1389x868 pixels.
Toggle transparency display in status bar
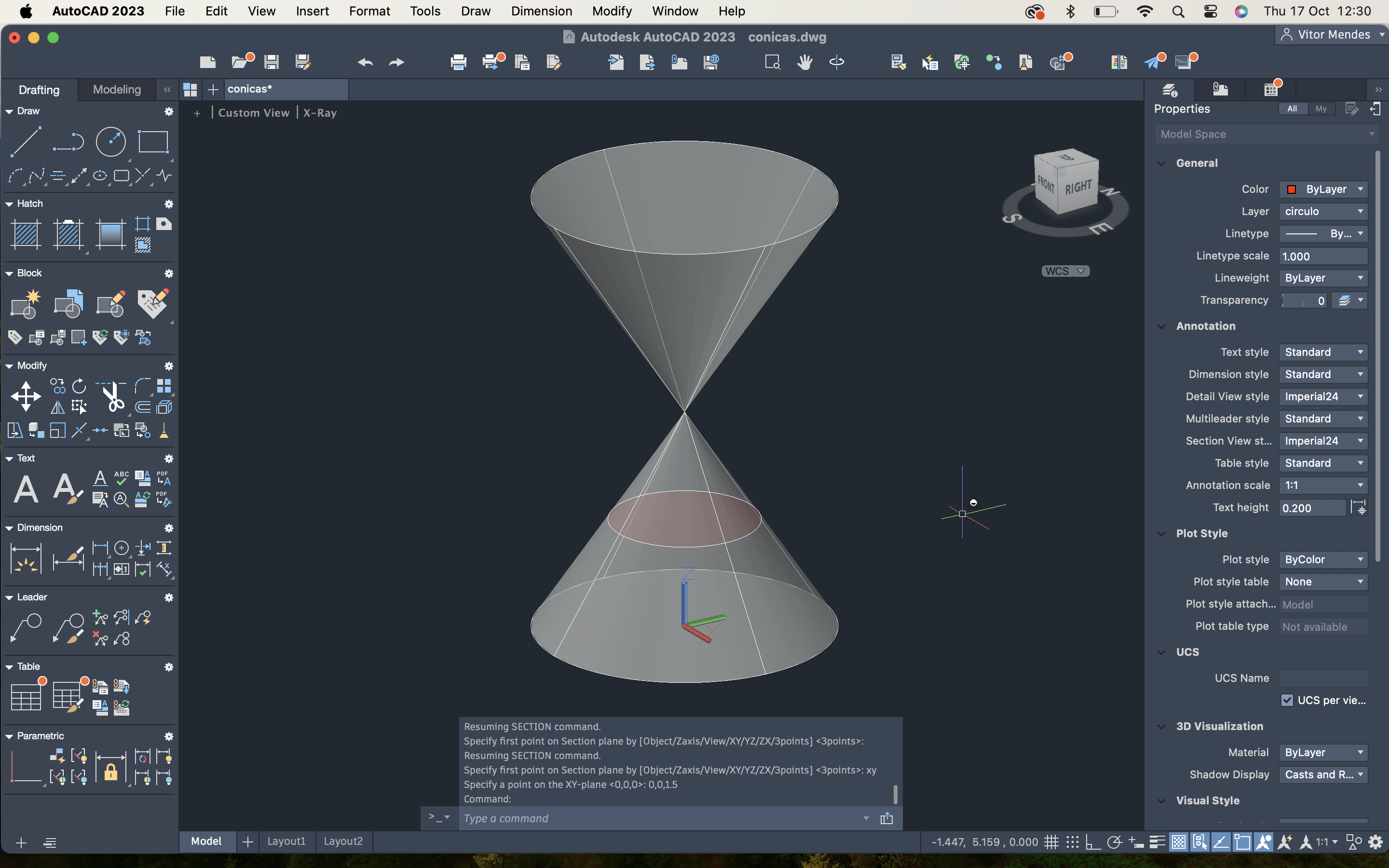point(1178,842)
